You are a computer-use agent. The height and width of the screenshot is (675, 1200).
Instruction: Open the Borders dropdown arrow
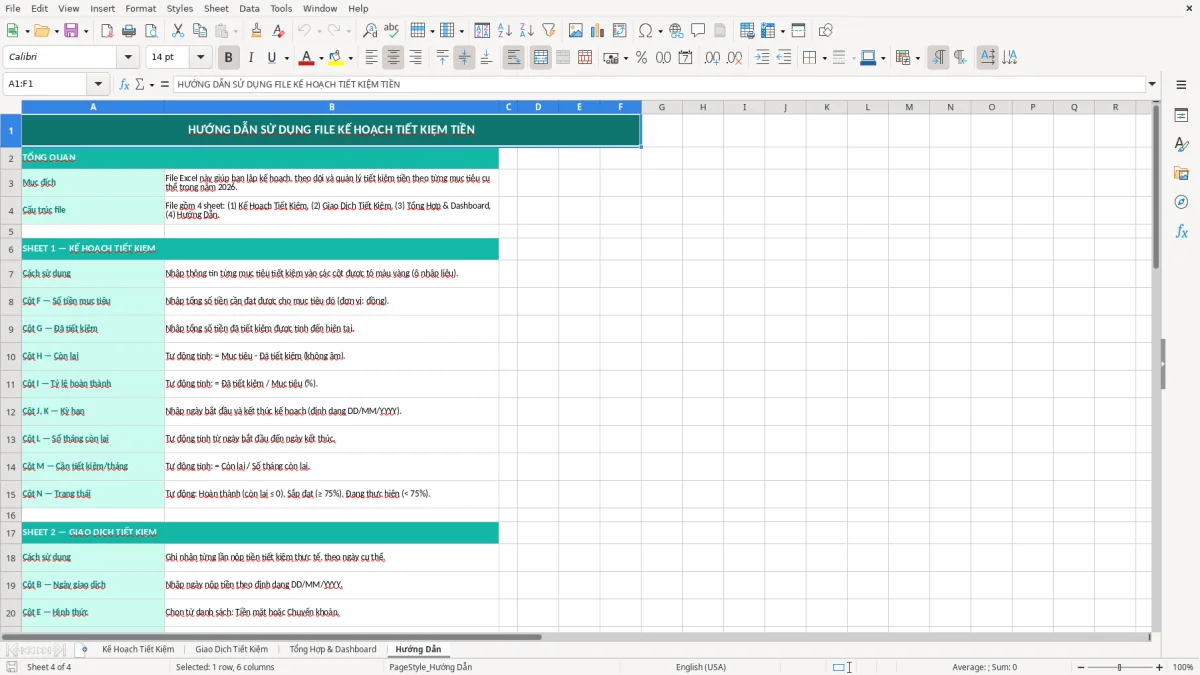[823, 58]
